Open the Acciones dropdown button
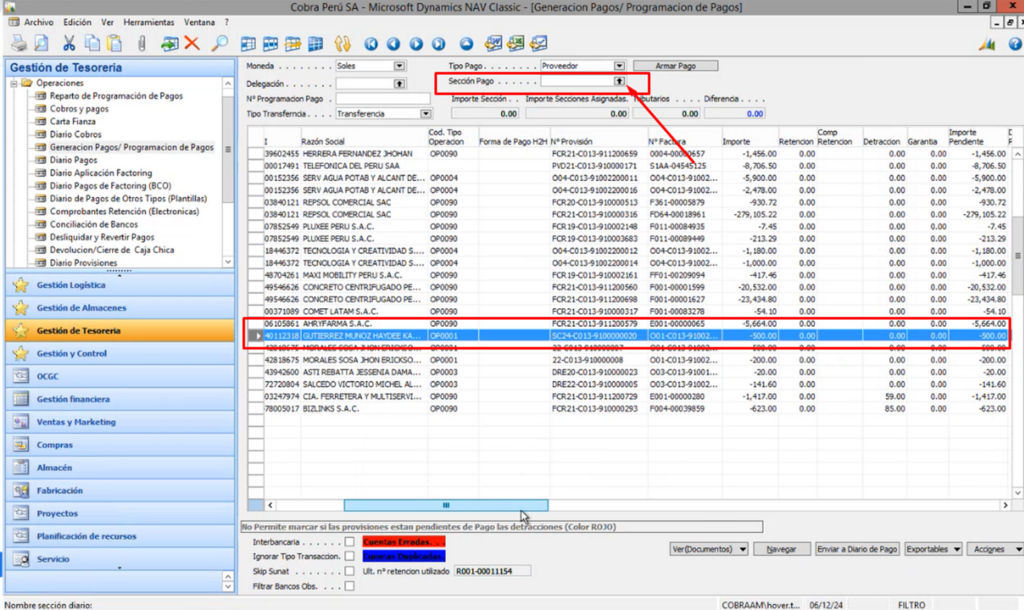The image size is (1024, 610). 995,549
